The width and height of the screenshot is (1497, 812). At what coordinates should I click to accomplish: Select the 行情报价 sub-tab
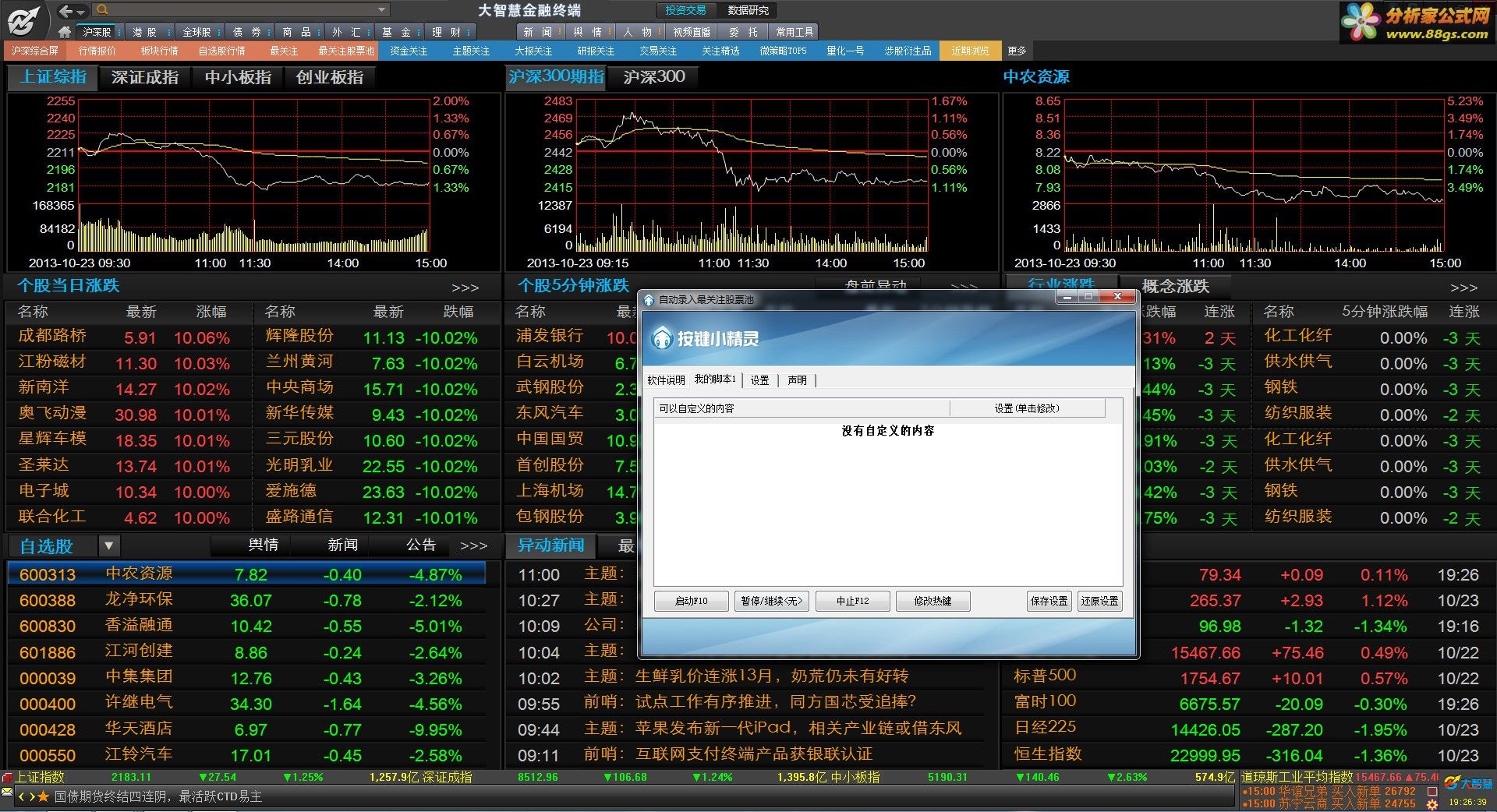click(97, 51)
